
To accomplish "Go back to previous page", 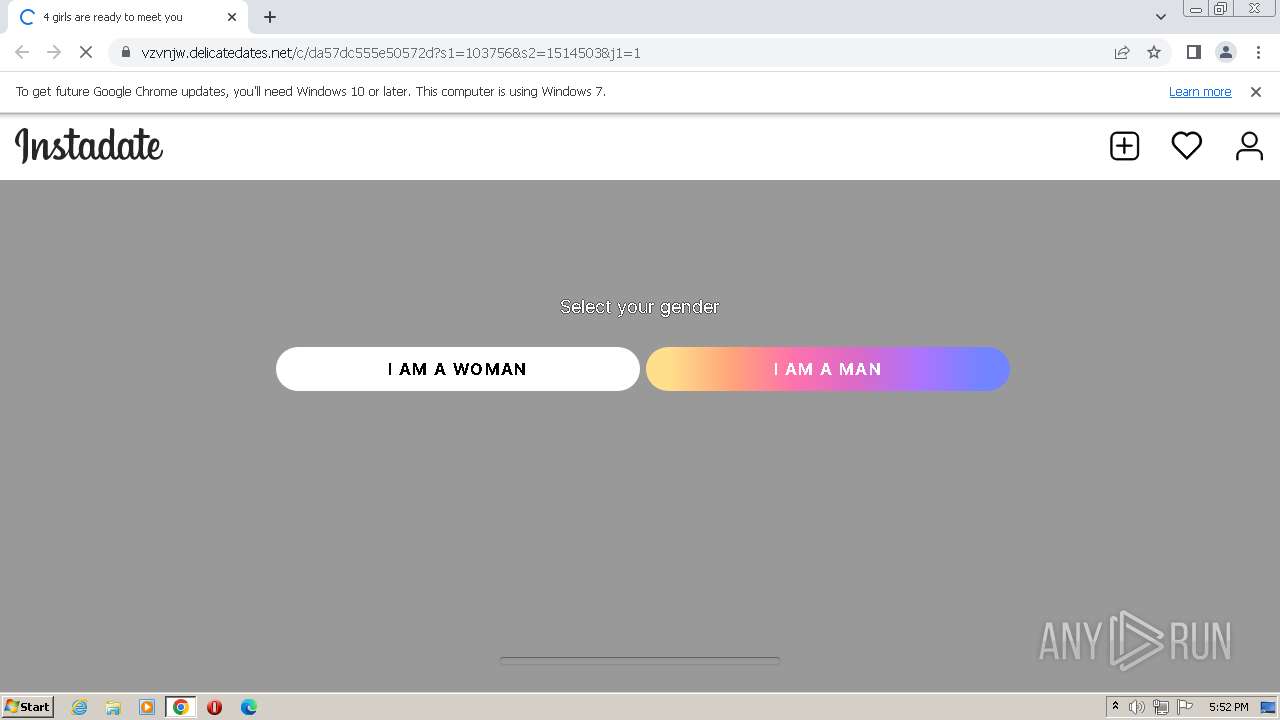I will click(x=22, y=52).
